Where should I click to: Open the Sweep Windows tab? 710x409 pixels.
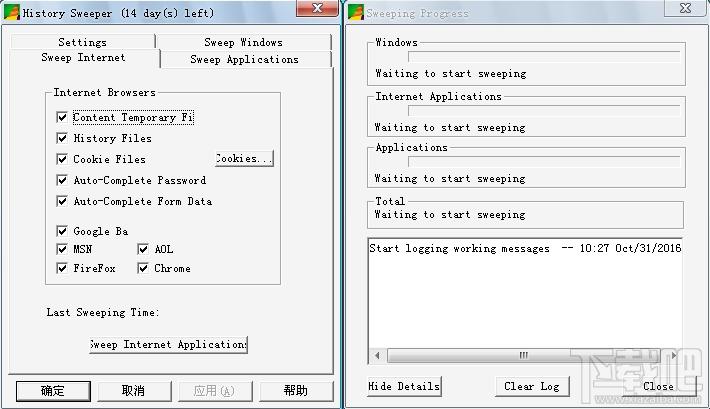pos(244,42)
